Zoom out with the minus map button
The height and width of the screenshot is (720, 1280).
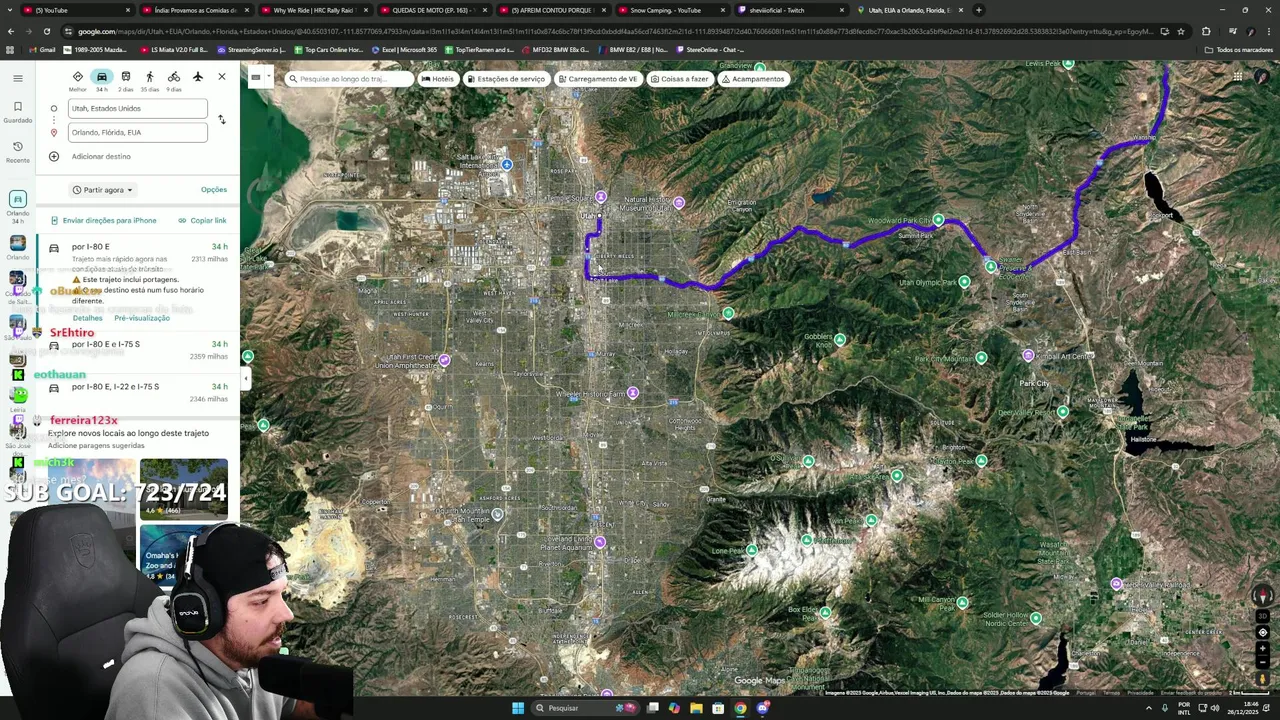pyautogui.click(x=1263, y=663)
